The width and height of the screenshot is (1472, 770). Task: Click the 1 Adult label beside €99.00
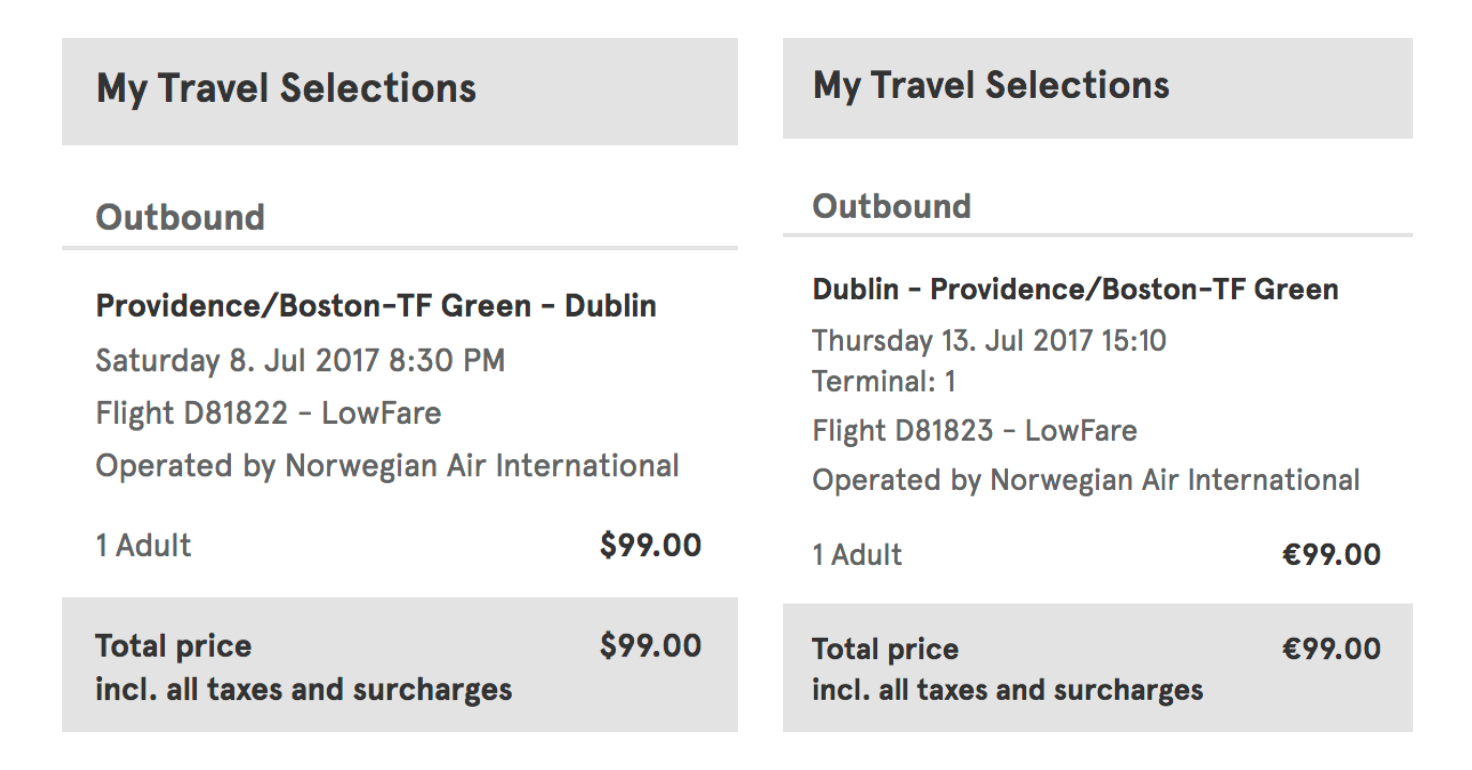pyautogui.click(x=857, y=555)
